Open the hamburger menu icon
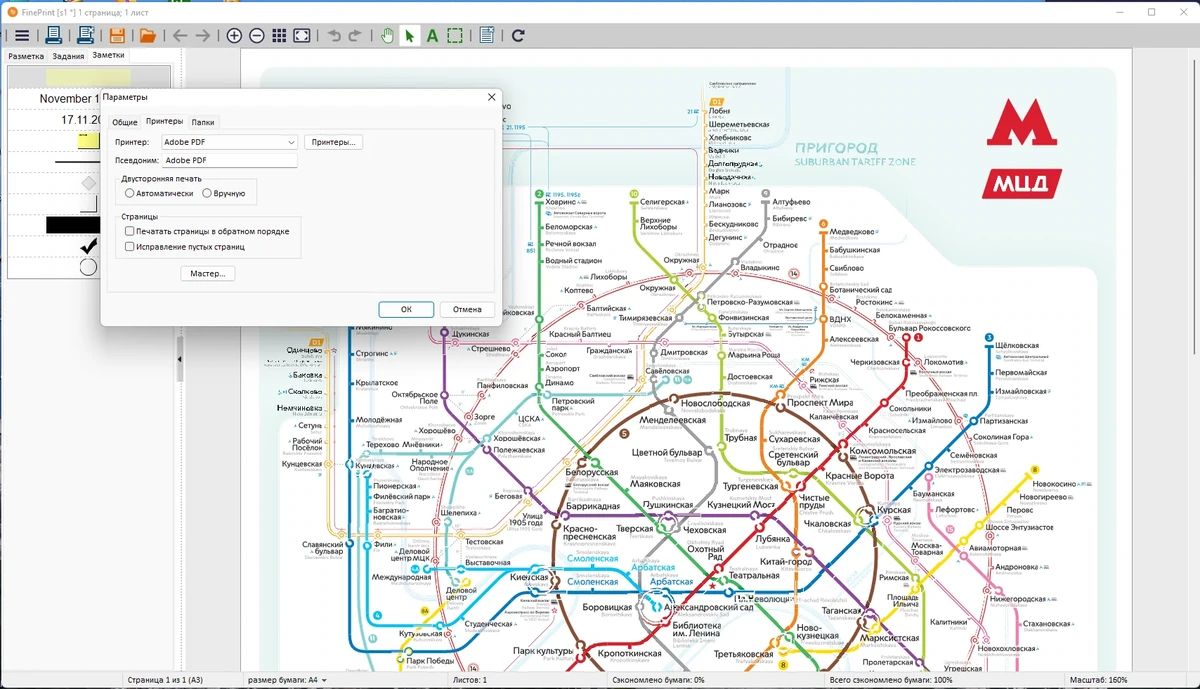 click(22, 36)
